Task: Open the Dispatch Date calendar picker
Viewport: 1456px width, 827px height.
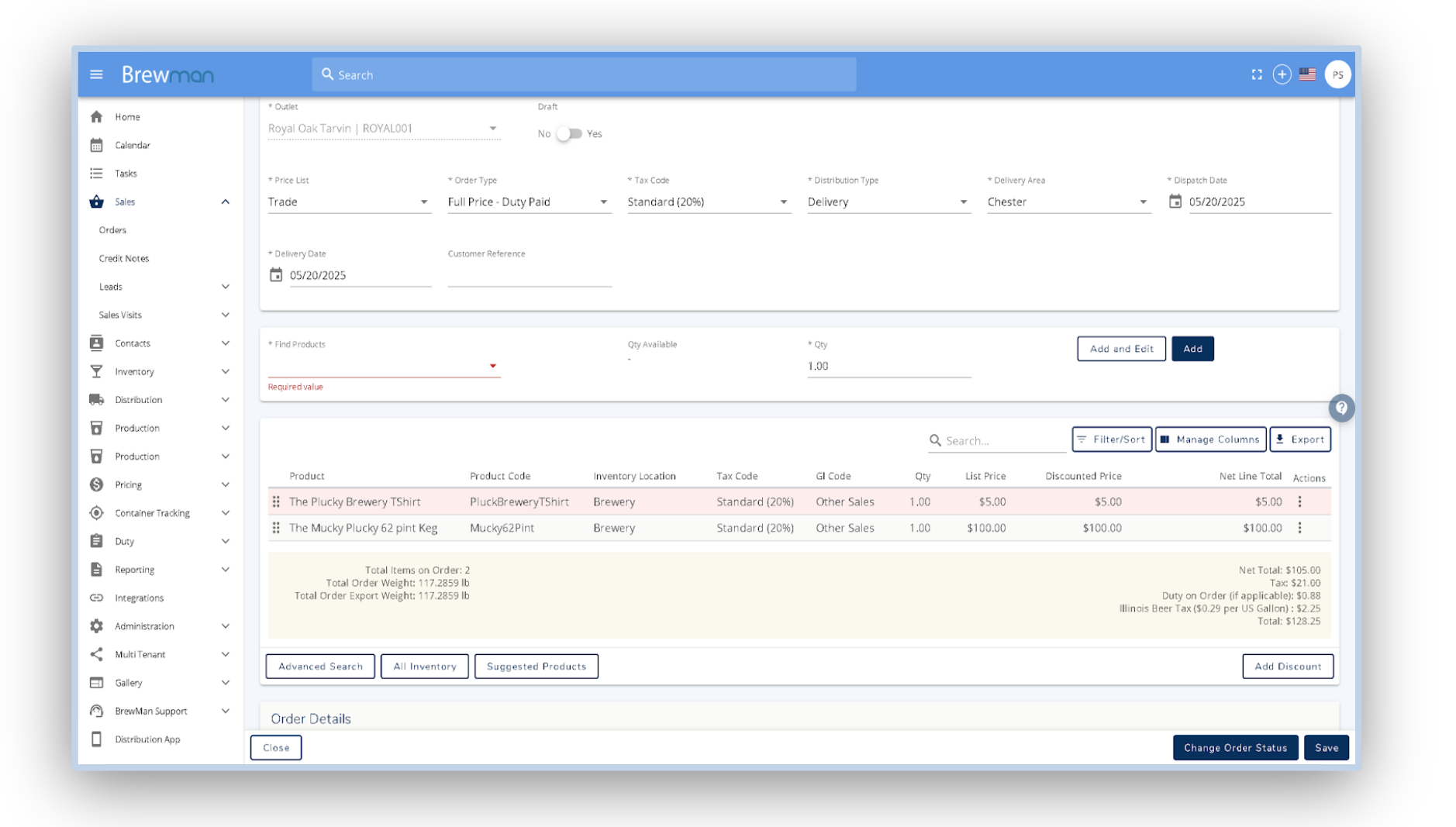Action: 1175,202
